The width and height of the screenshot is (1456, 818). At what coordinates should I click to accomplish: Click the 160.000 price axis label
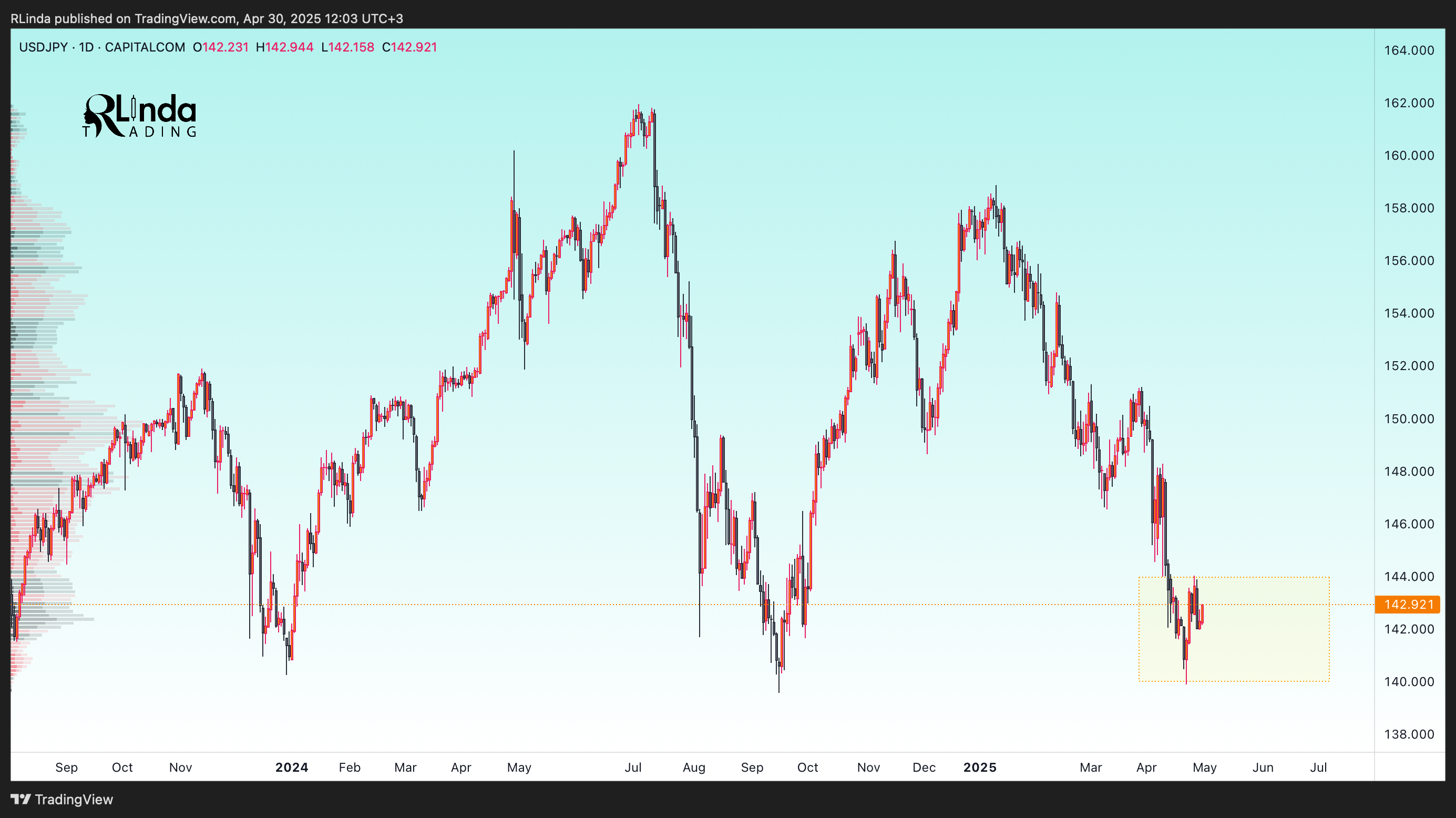[1409, 156]
